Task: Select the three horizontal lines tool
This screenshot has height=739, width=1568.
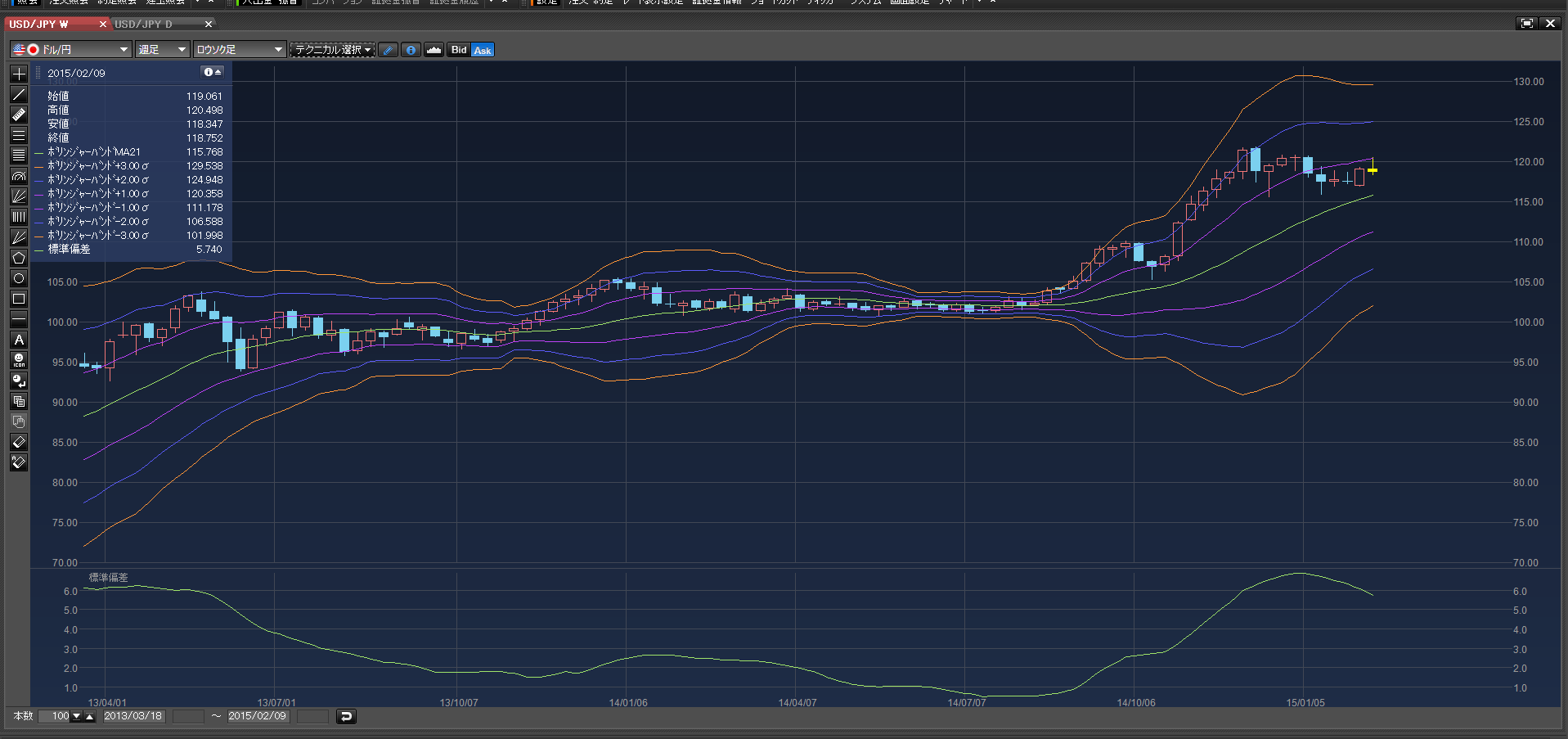Action: 19,135
